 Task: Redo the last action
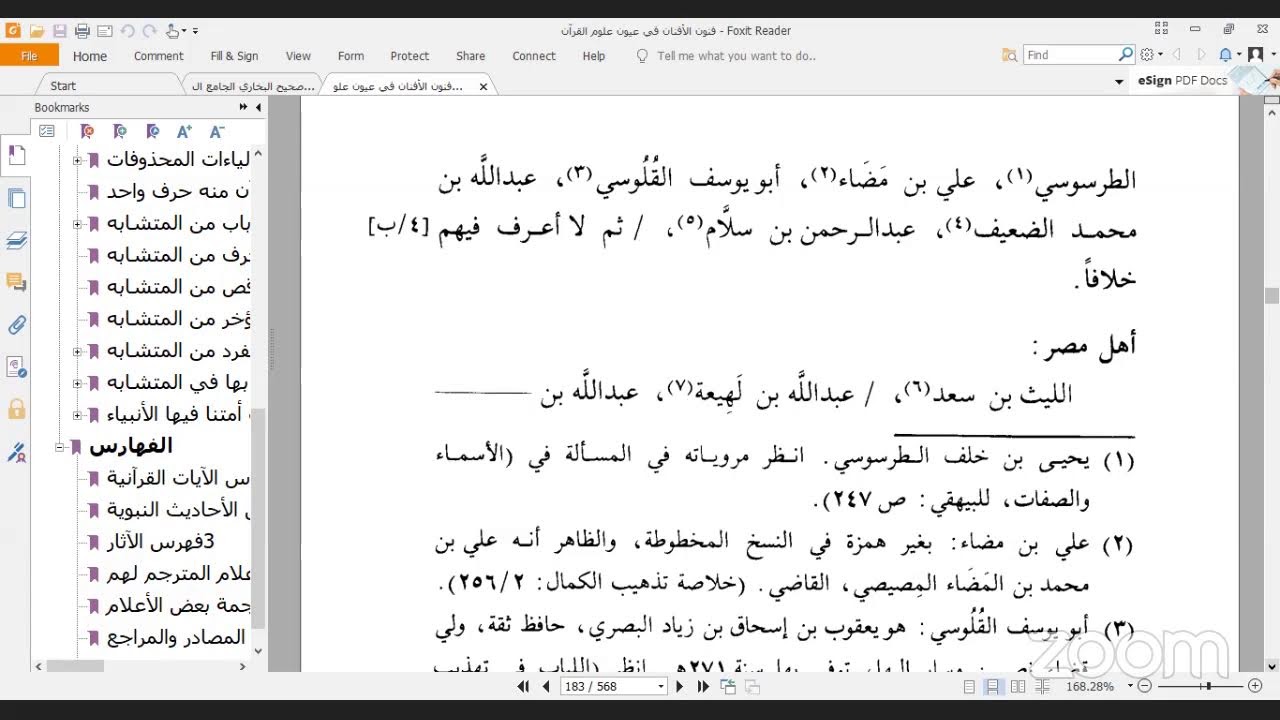point(150,31)
